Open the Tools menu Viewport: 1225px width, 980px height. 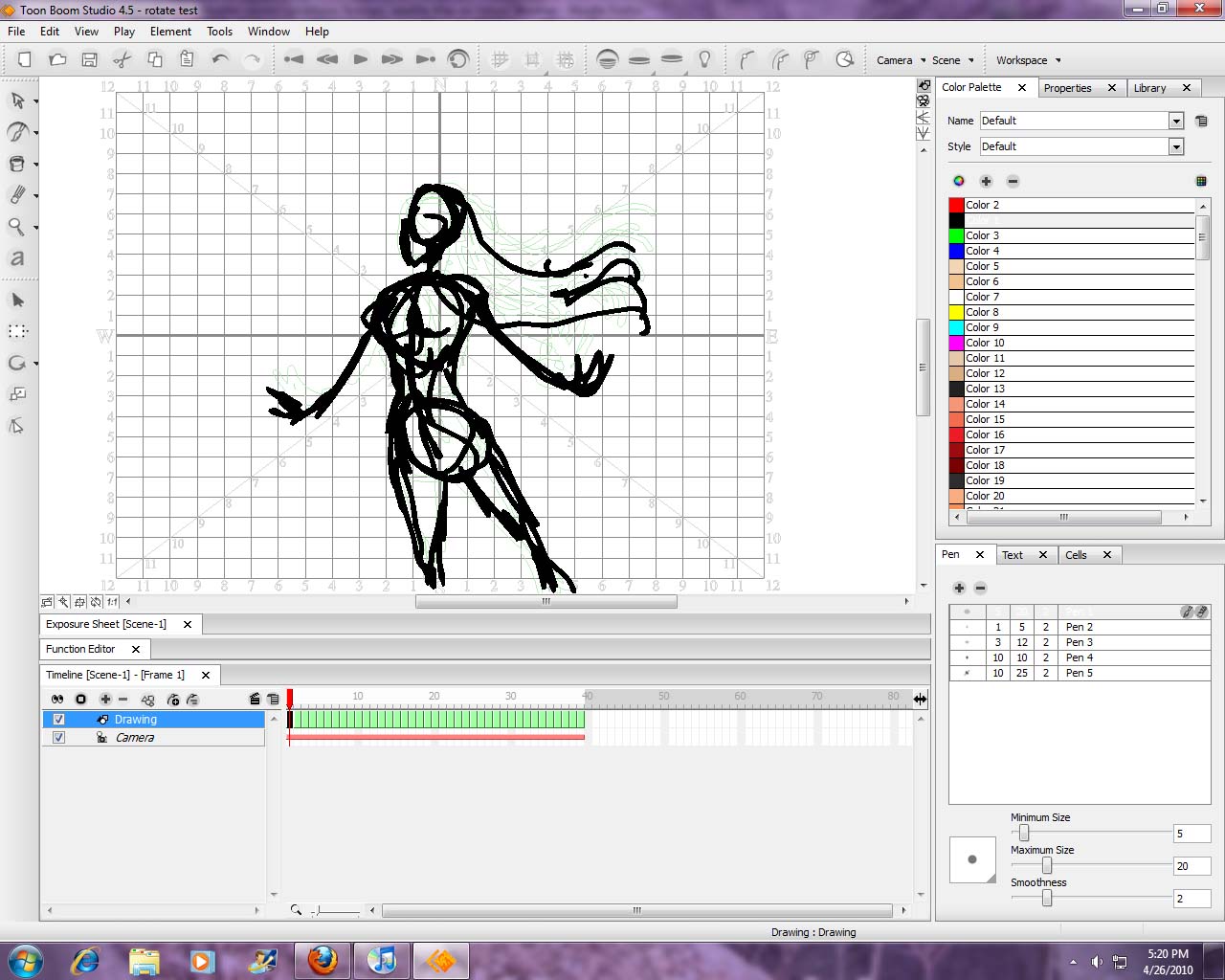[x=219, y=32]
